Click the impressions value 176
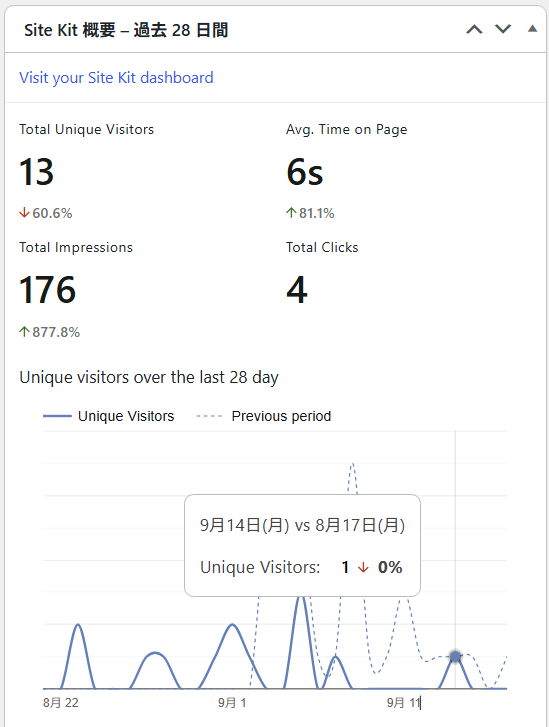Screen dimensions: 549x727 (x=47, y=290)
